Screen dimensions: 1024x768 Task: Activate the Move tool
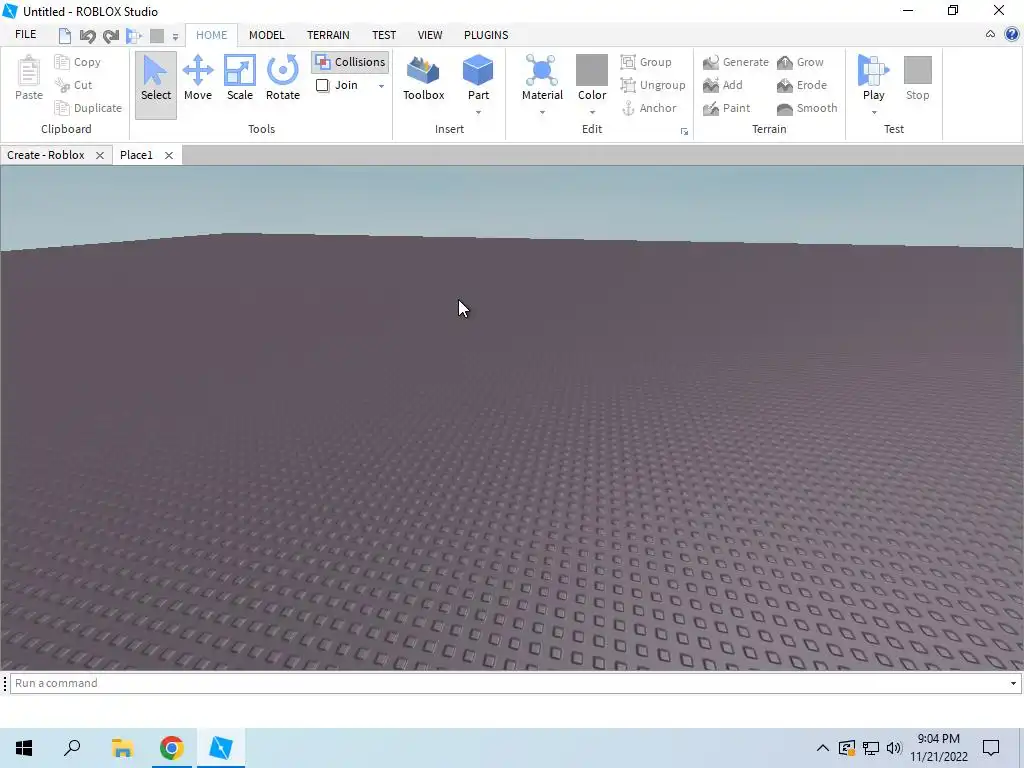tap(198, 80)
